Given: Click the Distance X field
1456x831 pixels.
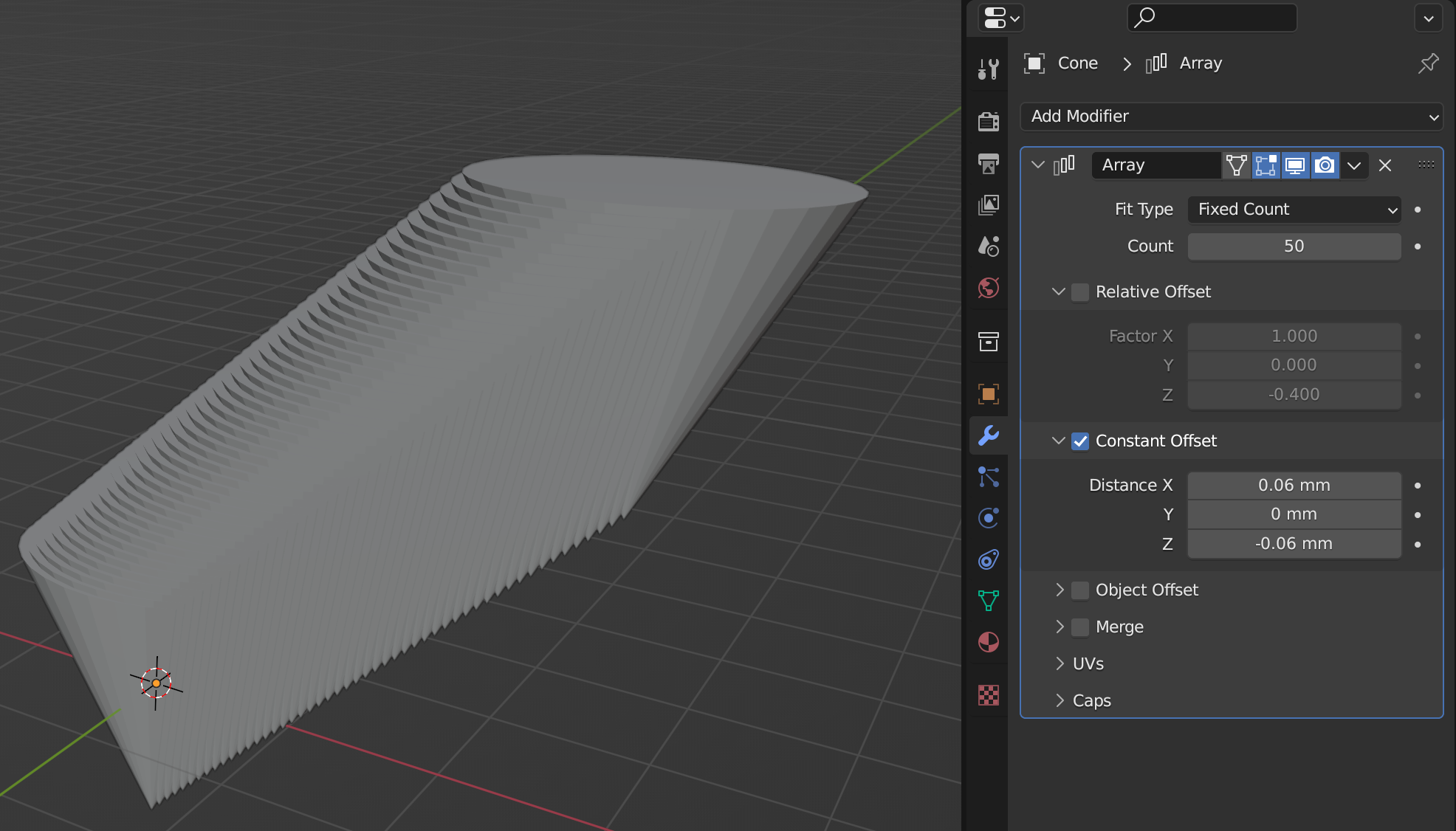Looking at the screenshot, I should [x=1294, y=486].
